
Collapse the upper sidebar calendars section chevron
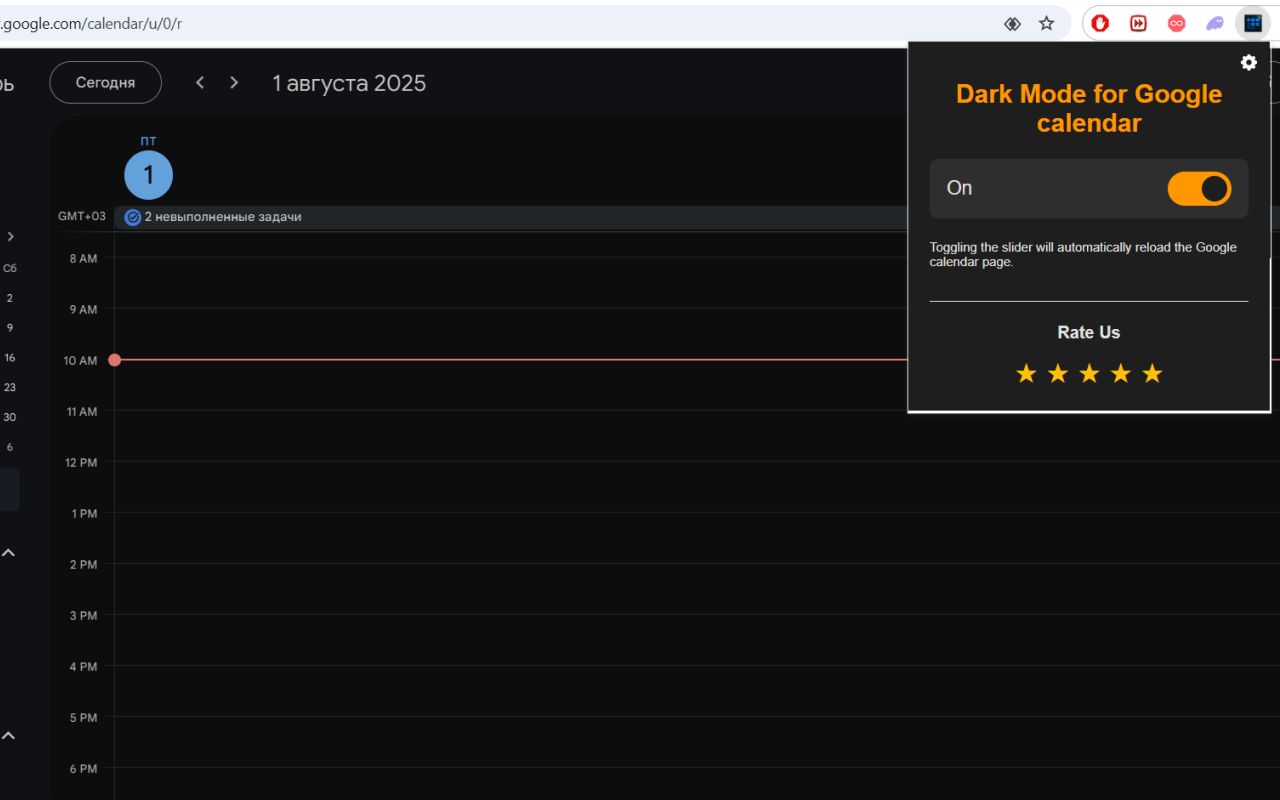(8, 552)
